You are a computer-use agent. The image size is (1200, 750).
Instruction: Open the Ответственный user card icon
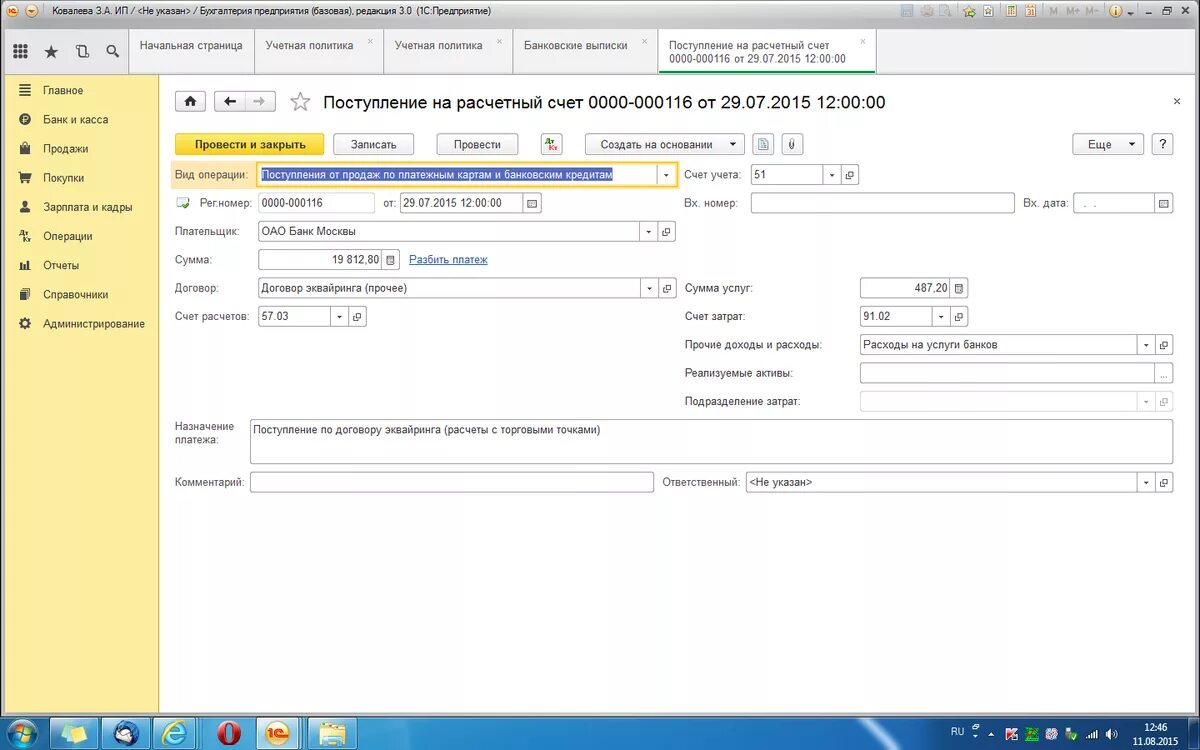[x=1164, y=482]
